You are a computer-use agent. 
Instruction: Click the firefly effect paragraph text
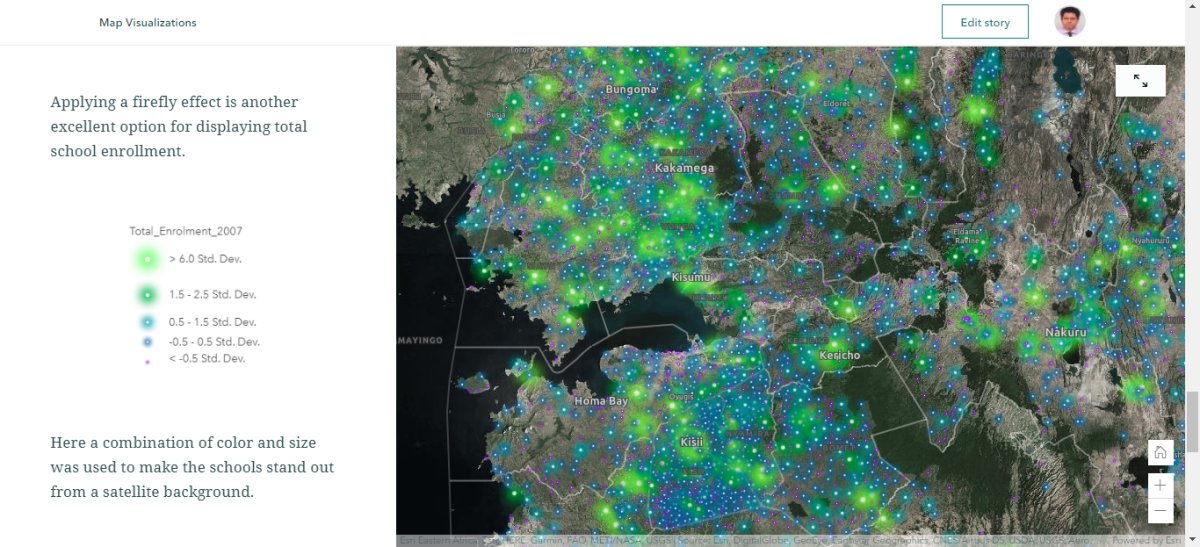[x=179, y=127]
